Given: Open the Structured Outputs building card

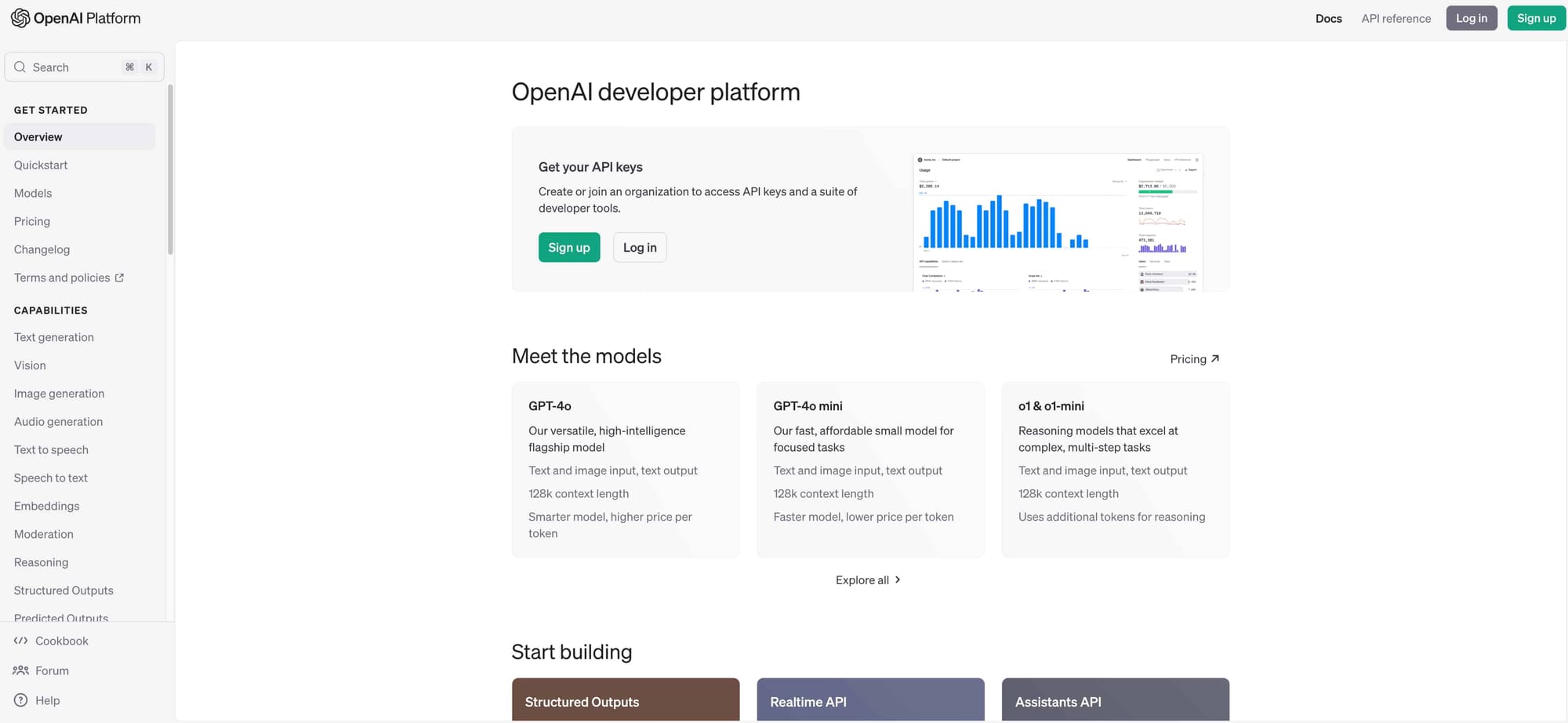Looking at the screenshot, I should [x=626, y=699].
